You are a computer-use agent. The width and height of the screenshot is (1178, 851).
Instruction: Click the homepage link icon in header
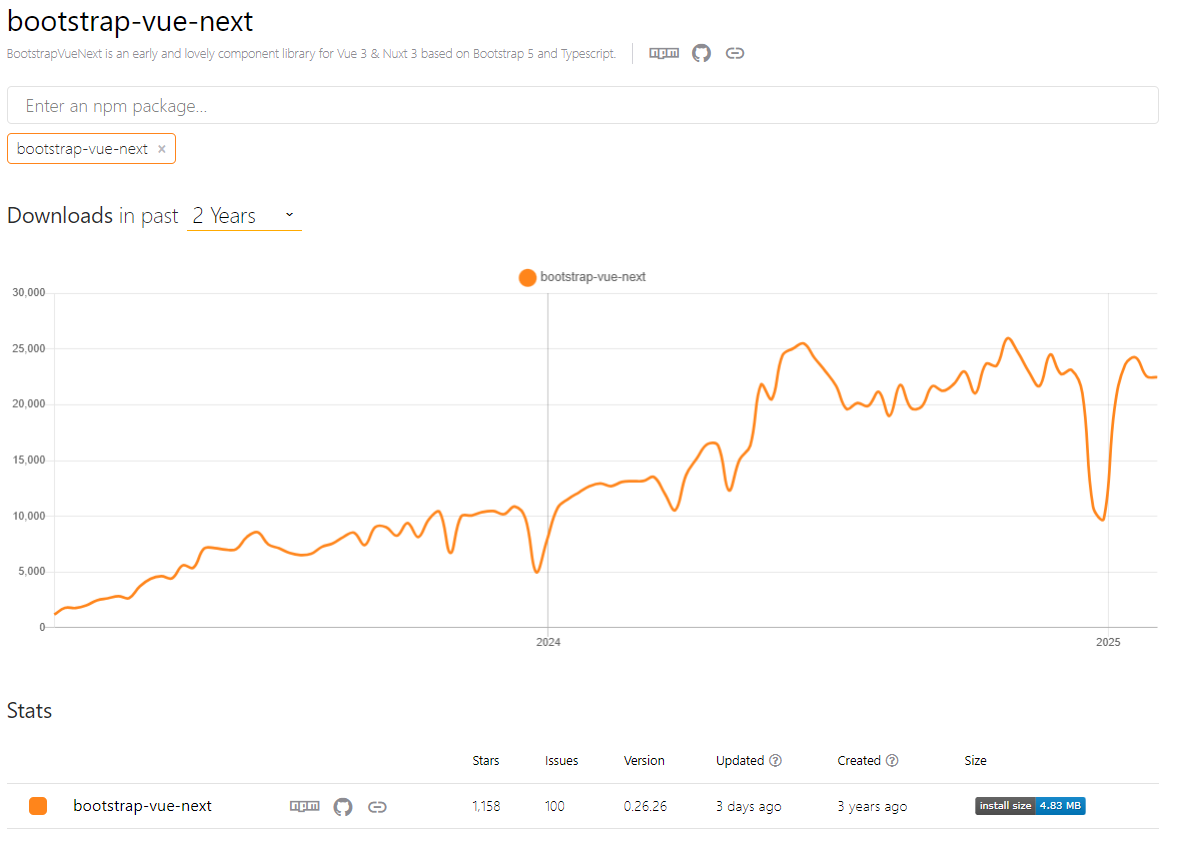coord(735,53)
